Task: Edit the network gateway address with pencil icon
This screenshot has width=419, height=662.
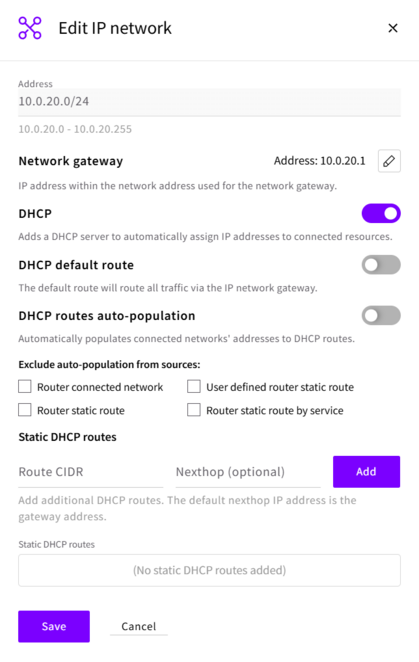Action: pos(389,161)
